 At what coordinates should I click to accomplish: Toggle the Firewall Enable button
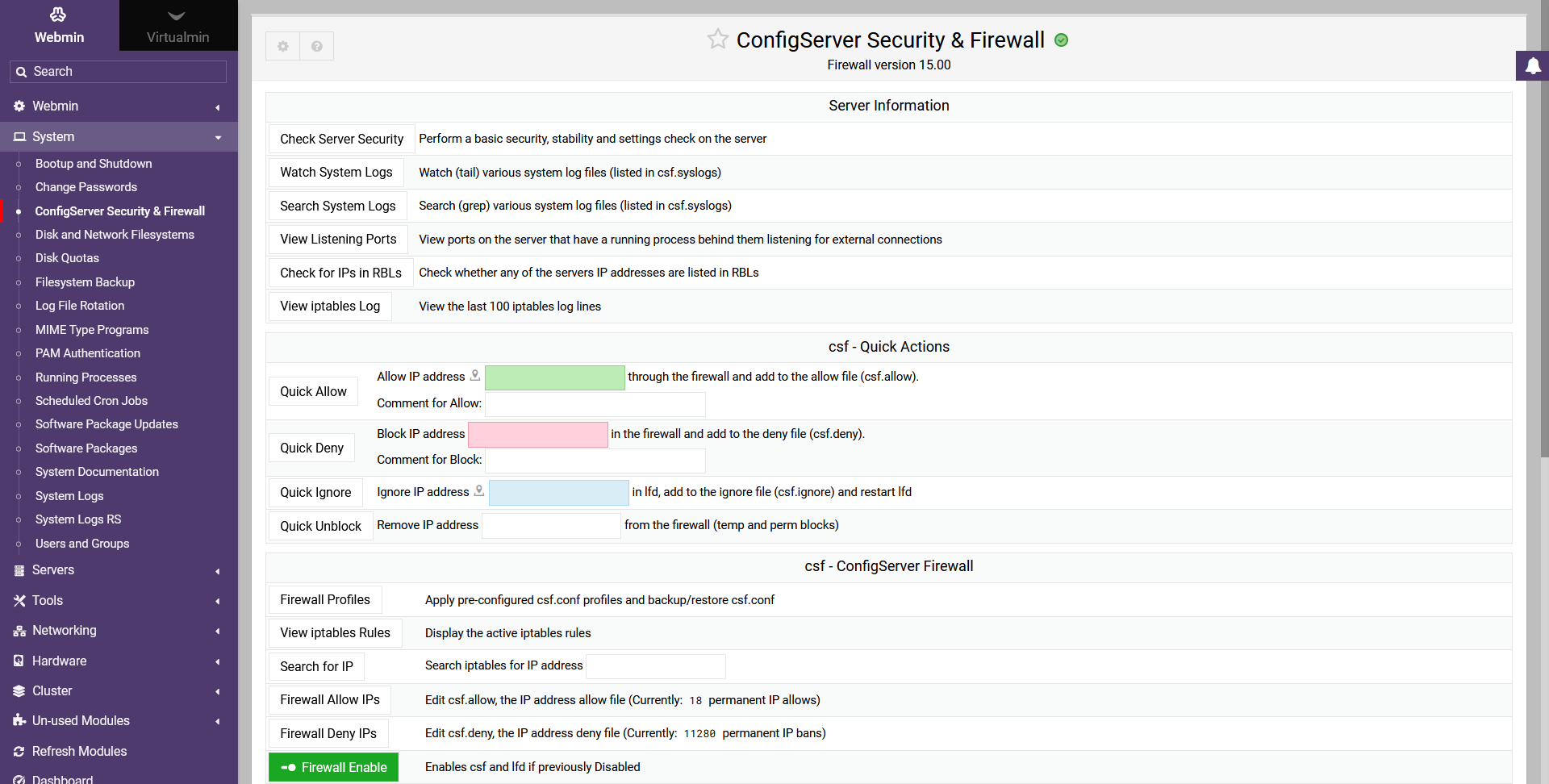point(333,767)
